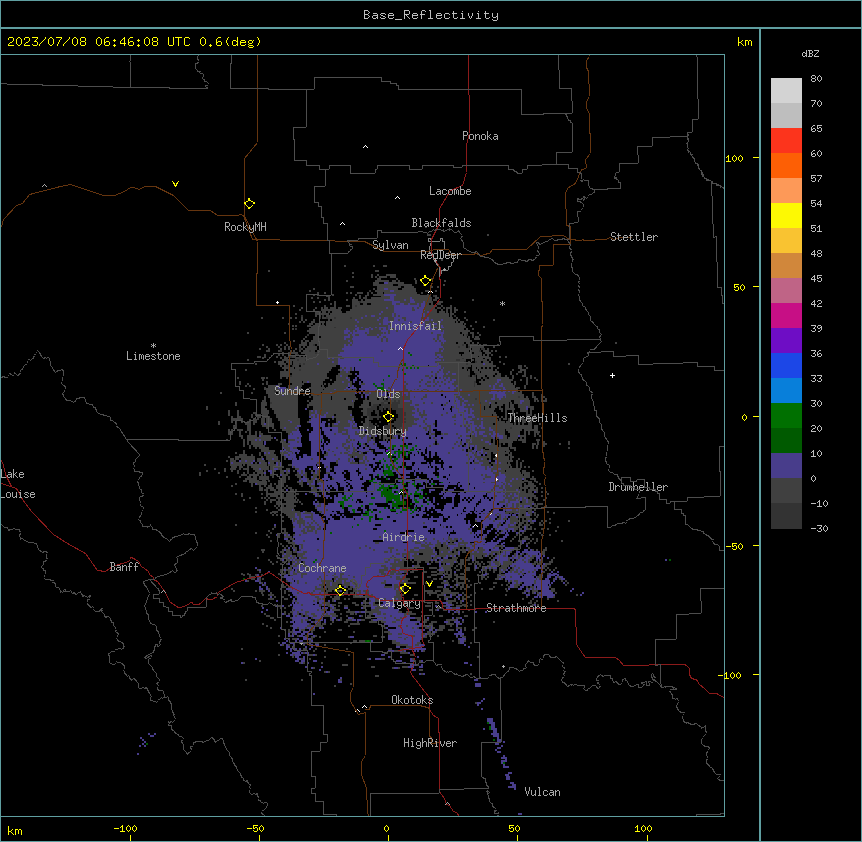Click the Lacombe city label

[450, 191]
